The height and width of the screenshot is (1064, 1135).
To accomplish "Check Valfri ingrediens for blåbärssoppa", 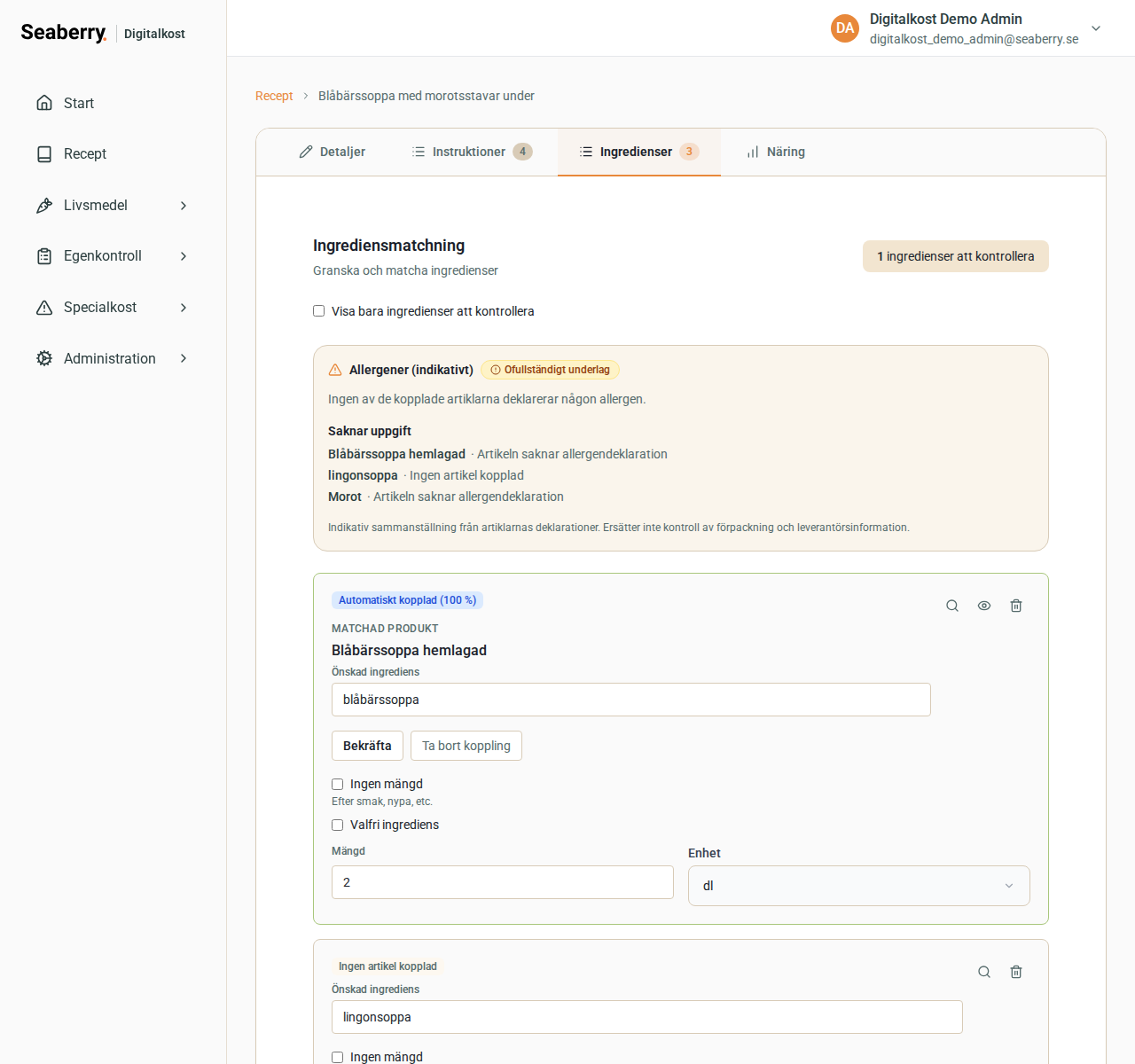I will pos(338,825).
